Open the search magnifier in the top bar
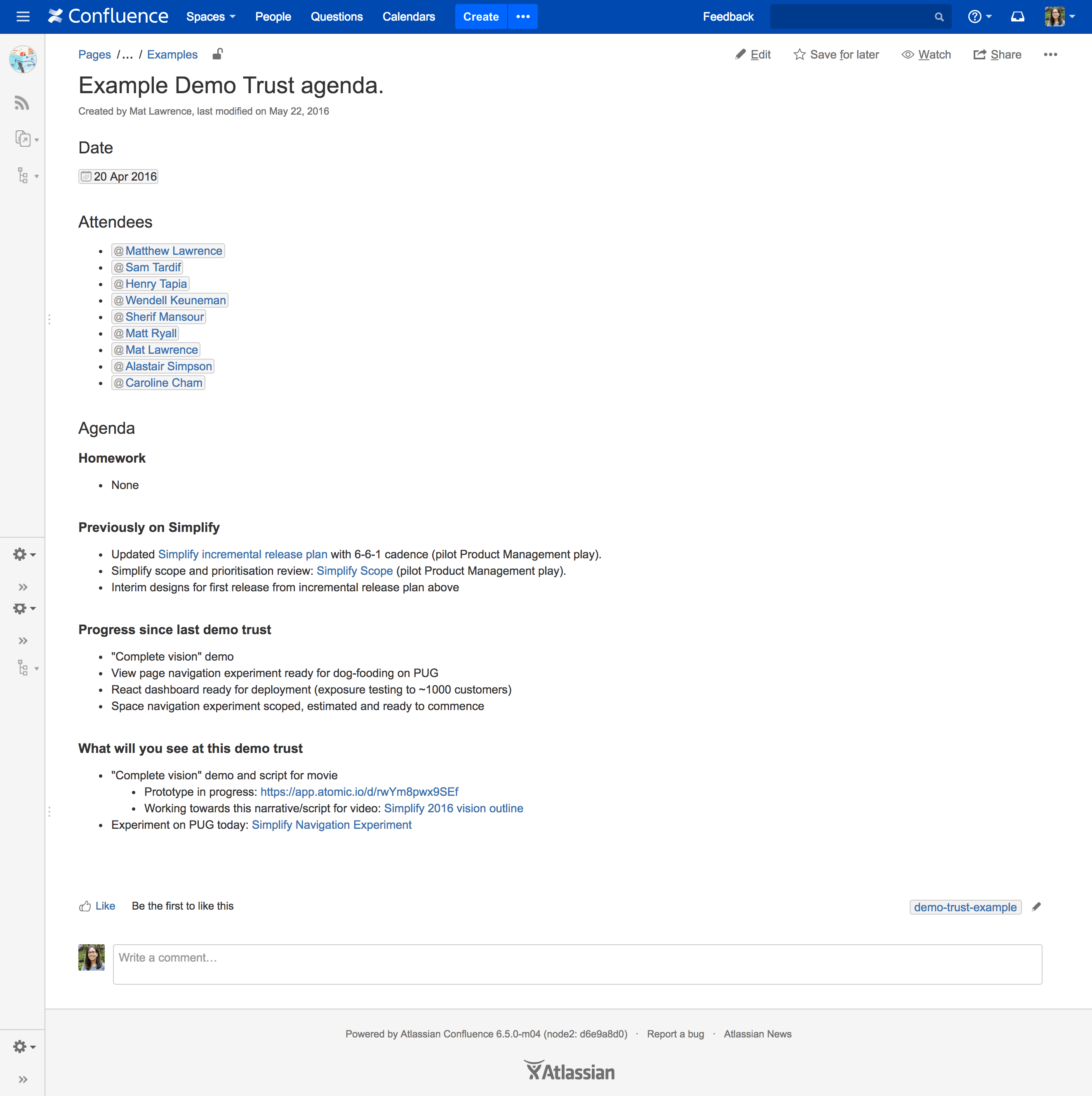Image resolution: width=1092 pixels, height=1096 pixels. click(x=939, y=16)
